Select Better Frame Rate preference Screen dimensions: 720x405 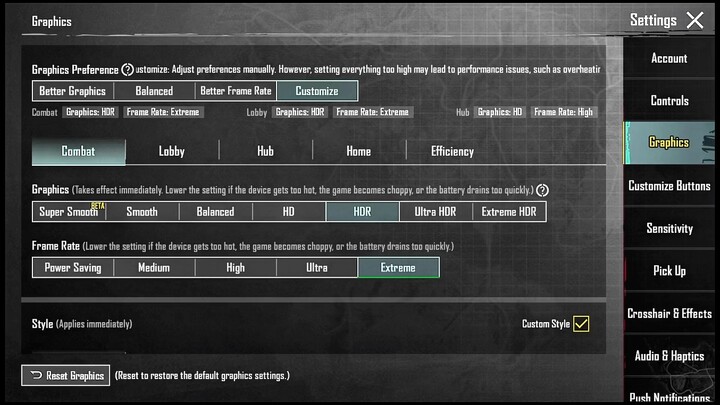point(236,91)
